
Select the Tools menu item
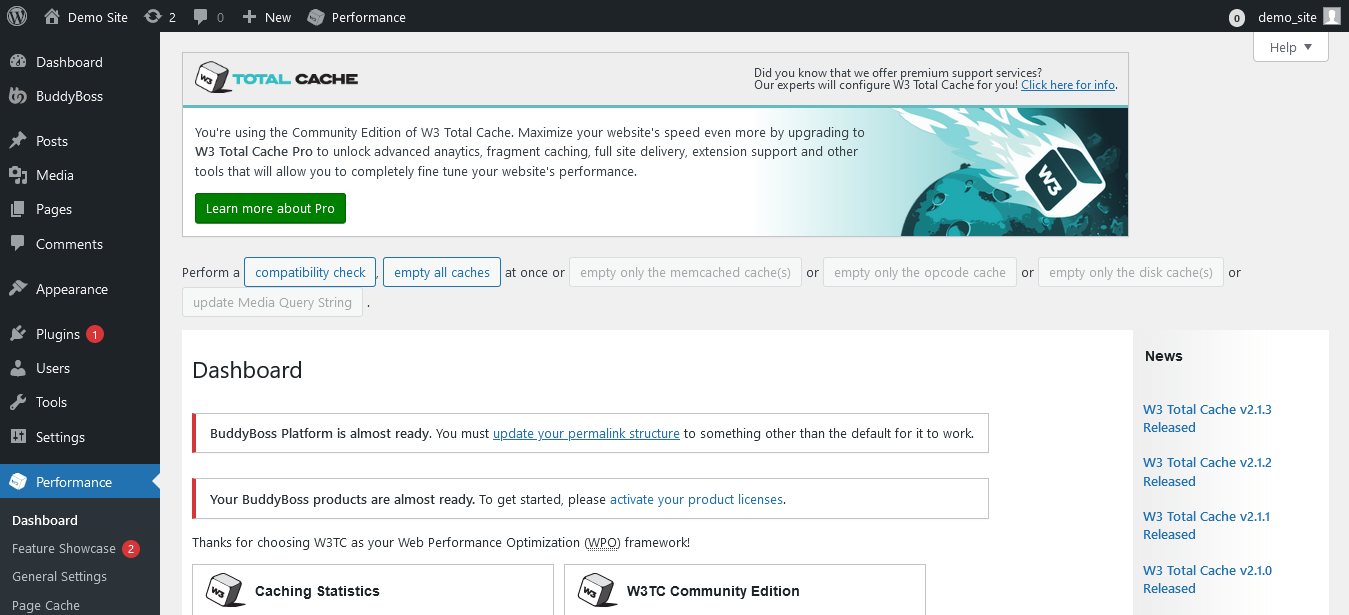click(80, 402)
